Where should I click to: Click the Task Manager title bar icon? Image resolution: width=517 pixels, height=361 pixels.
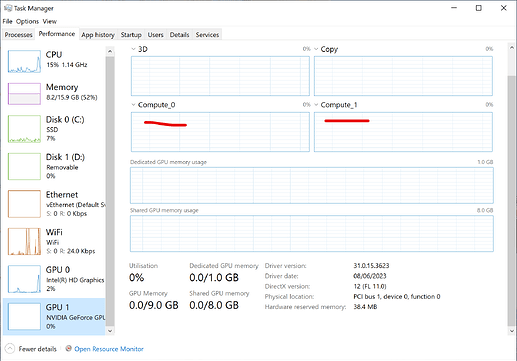(8, 8)
